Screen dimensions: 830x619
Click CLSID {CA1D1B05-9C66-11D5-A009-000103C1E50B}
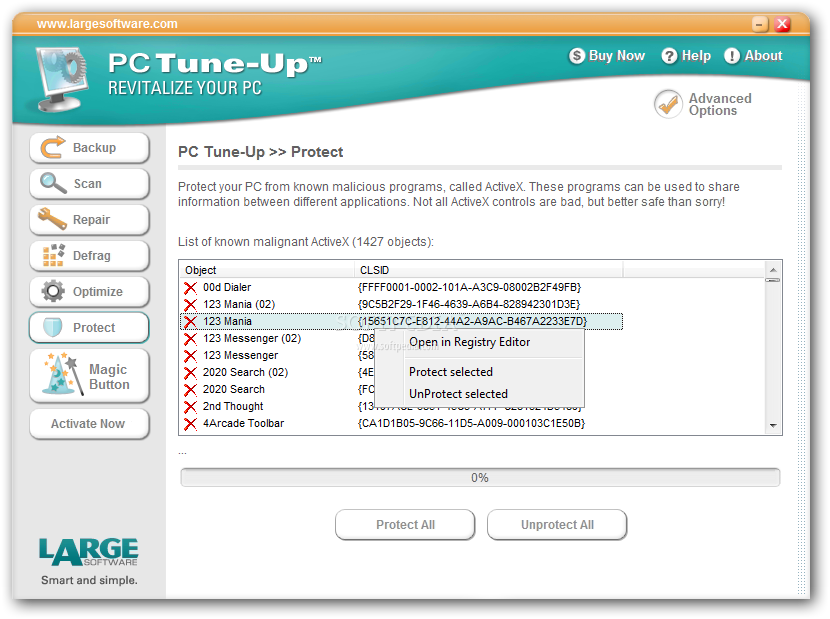tap(472, 424)
